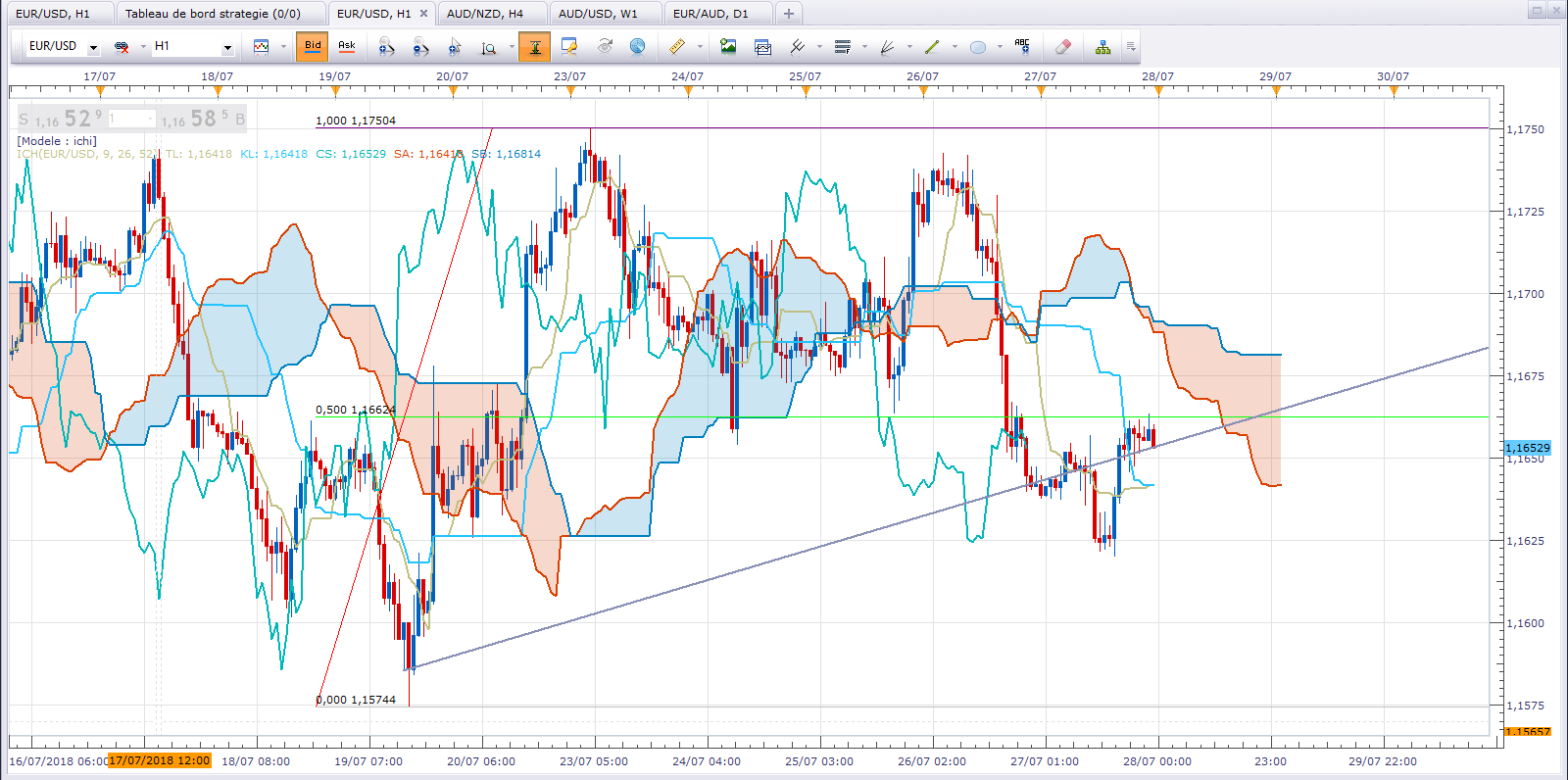Click the order amount input field

pyautogui.click(x=131, y=119)
